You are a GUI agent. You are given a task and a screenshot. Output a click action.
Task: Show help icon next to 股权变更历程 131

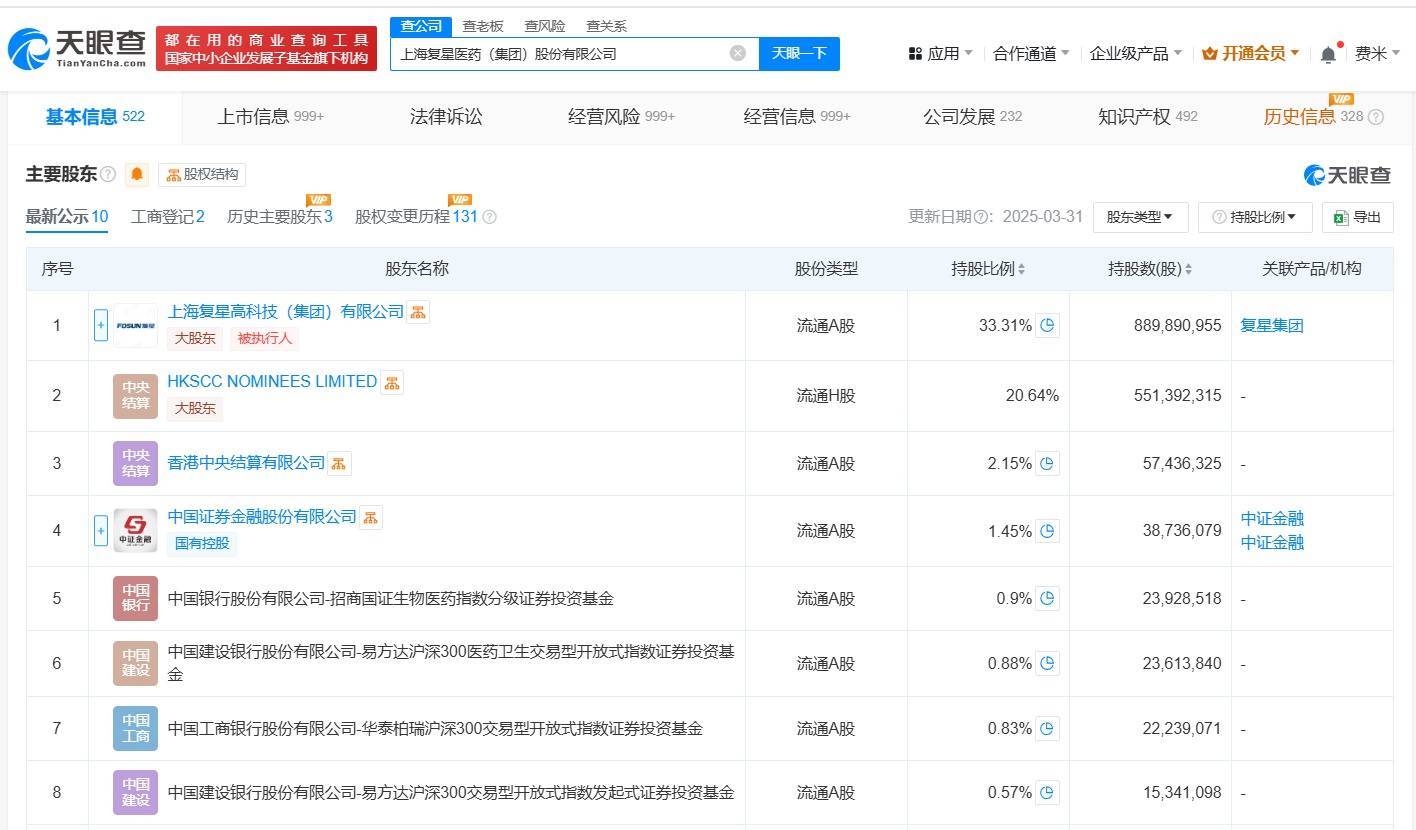(489, 217)
